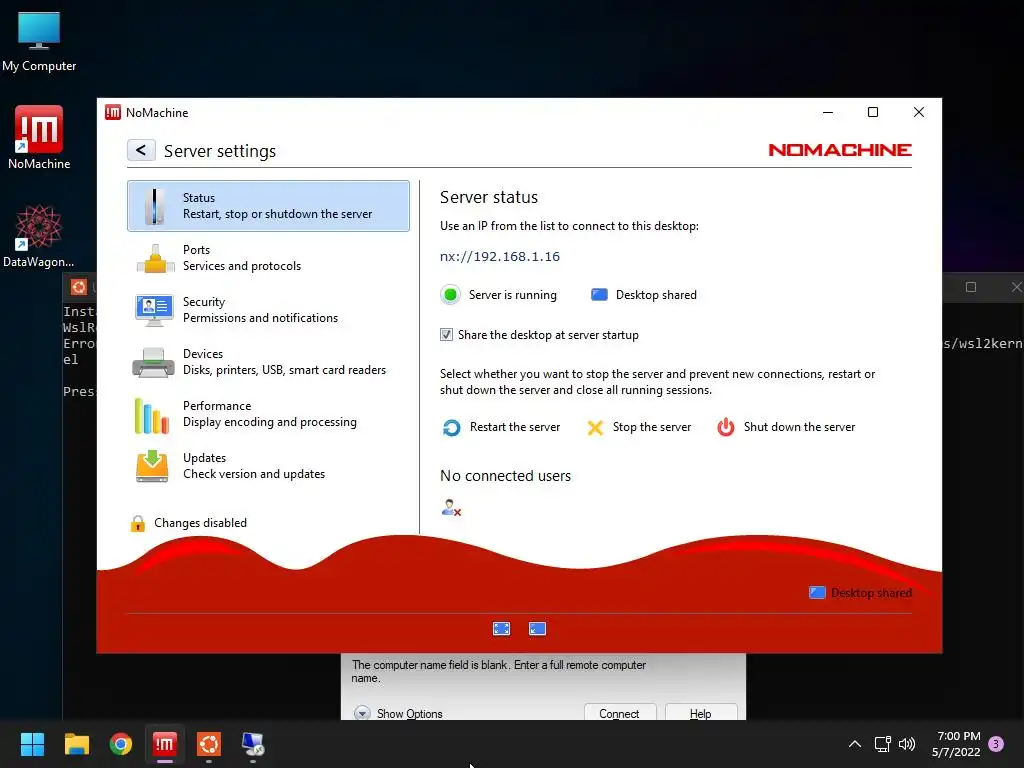
Task: Go back using the Server settings arrow
Action: point(141,150)
